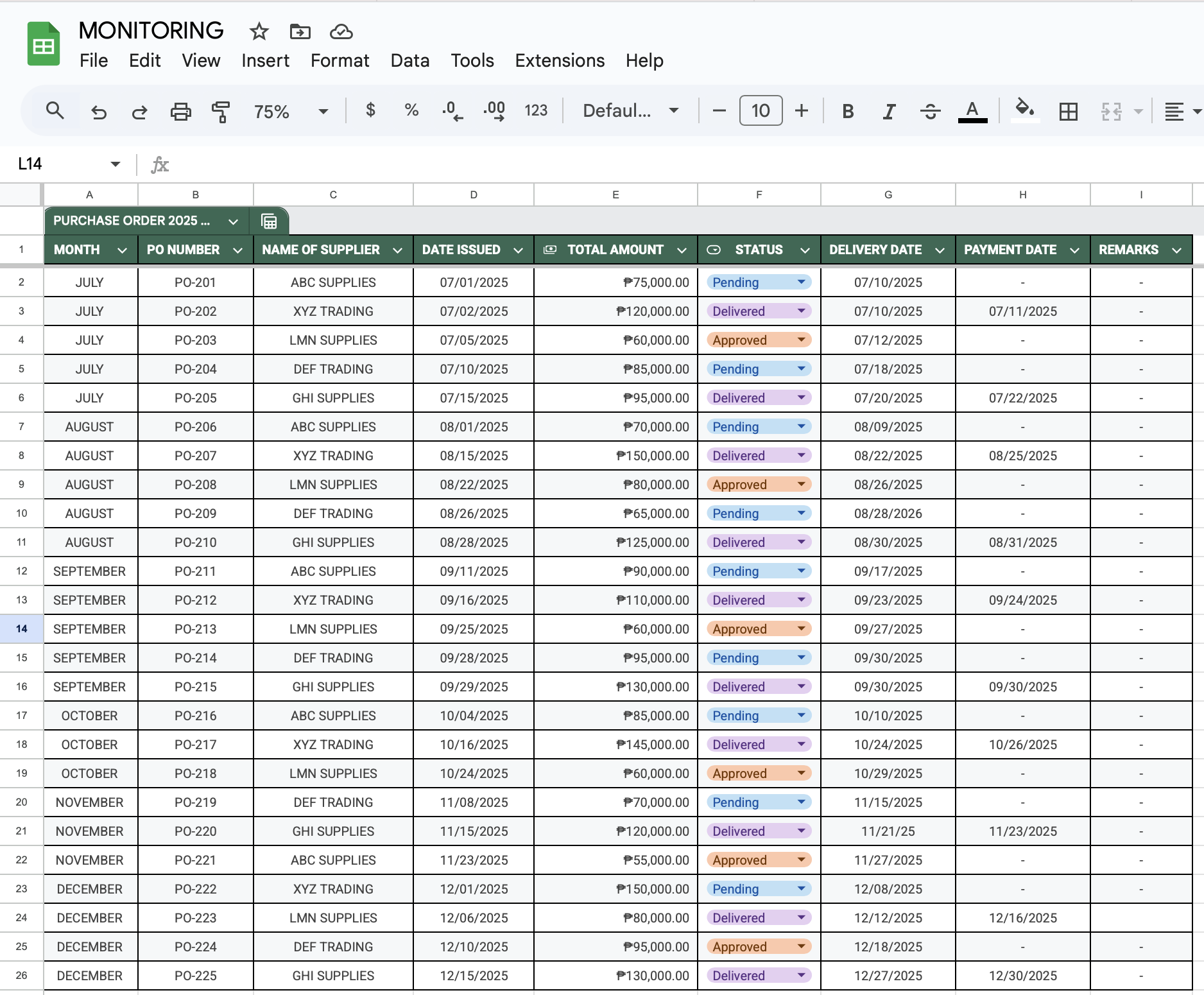The height and width of the screenshot is (995, 1204).
Task: Click the redo arrow icon
Action: click(x=139, y=112)
